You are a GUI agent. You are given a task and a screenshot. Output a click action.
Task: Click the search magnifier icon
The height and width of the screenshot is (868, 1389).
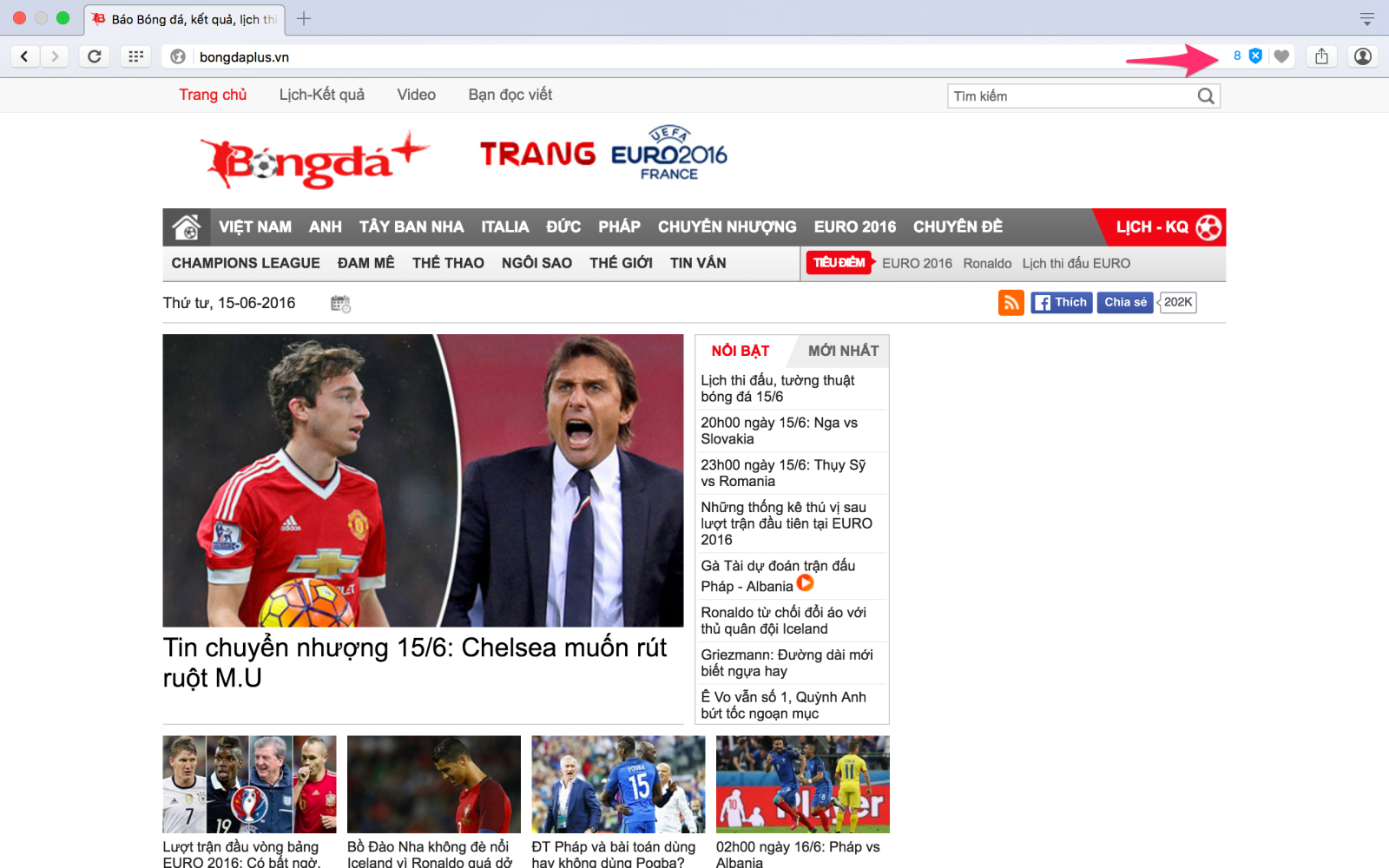pos(1206,95)
